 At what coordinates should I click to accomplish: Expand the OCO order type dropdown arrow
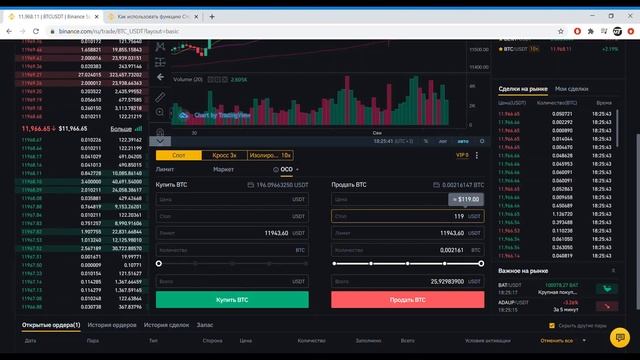(x=297, y=170)
